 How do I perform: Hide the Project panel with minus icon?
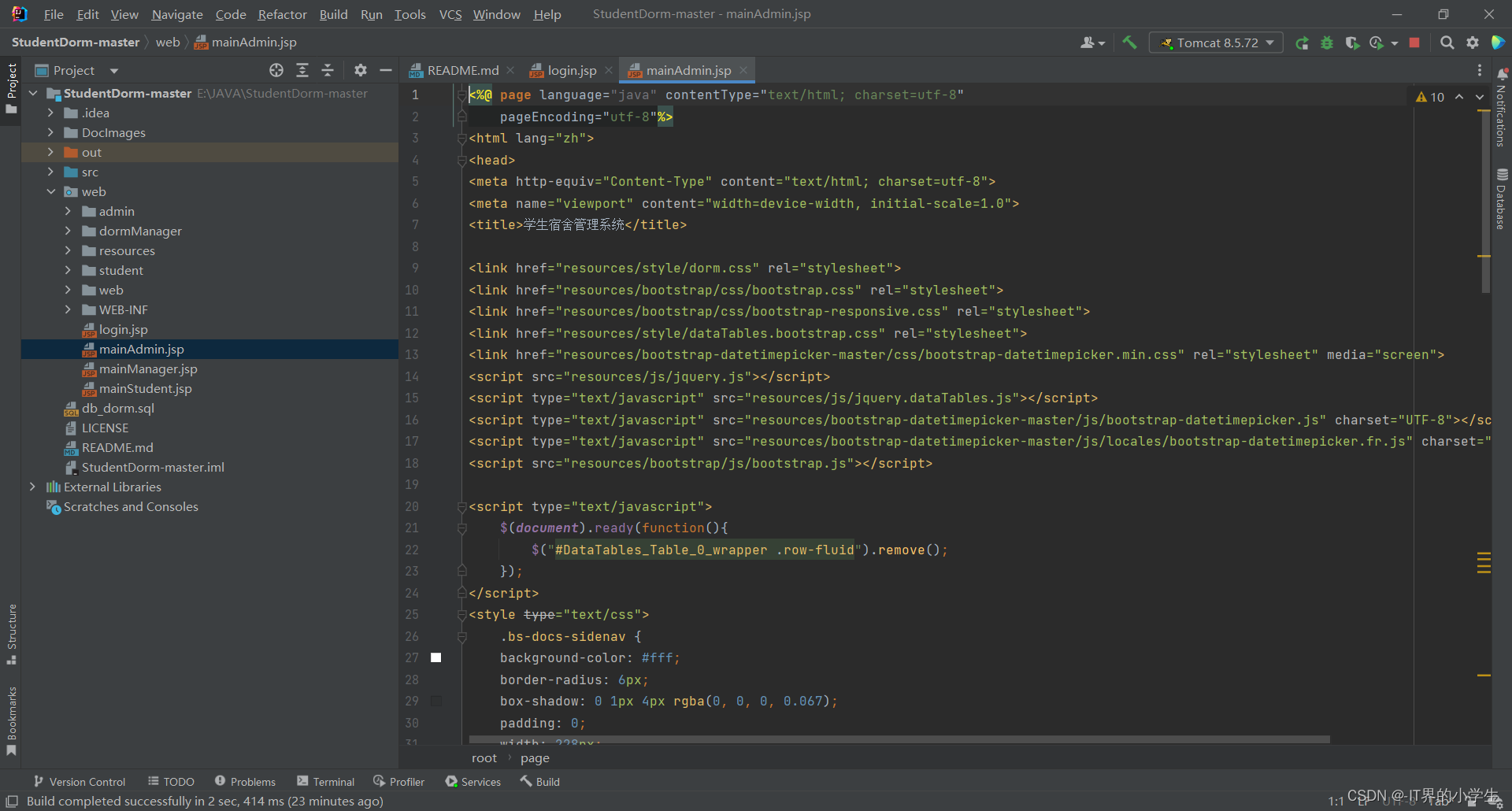pos(386,70)
